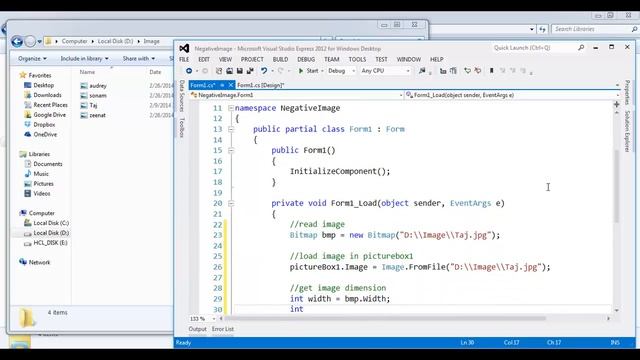This screenshot has height=360, width=640.
Task: Collapse the Form1() constructor block
Action: [x=231, y=150]
